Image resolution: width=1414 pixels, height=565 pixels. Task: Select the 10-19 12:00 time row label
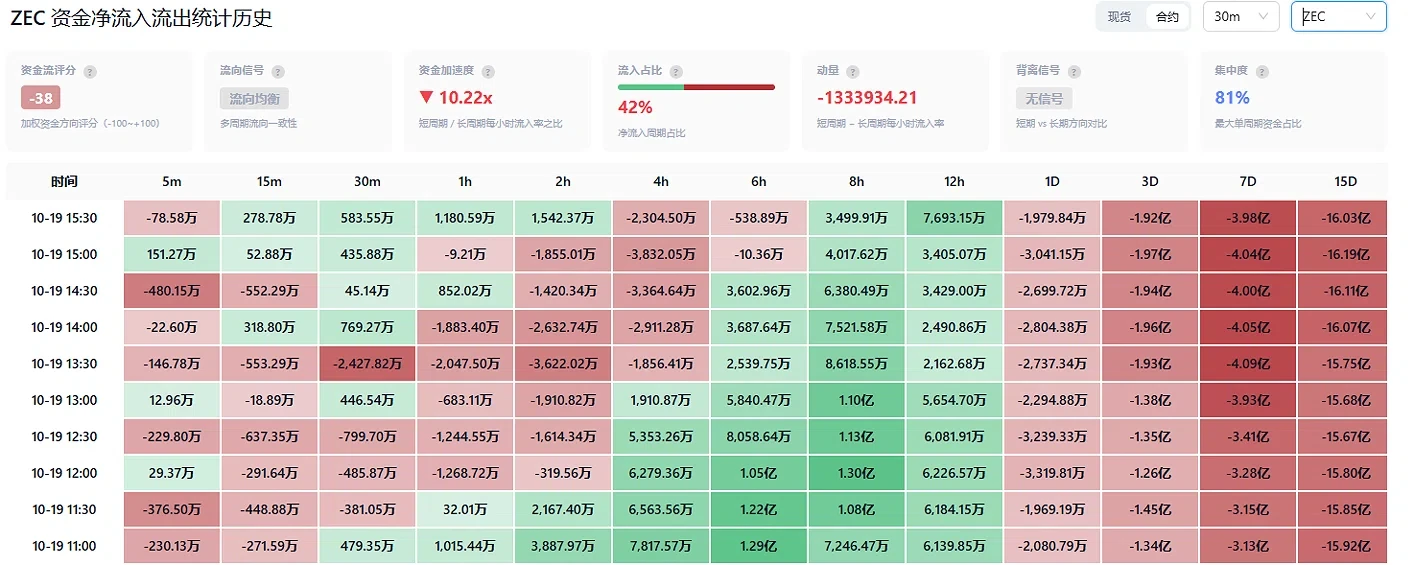coord(64,473)
